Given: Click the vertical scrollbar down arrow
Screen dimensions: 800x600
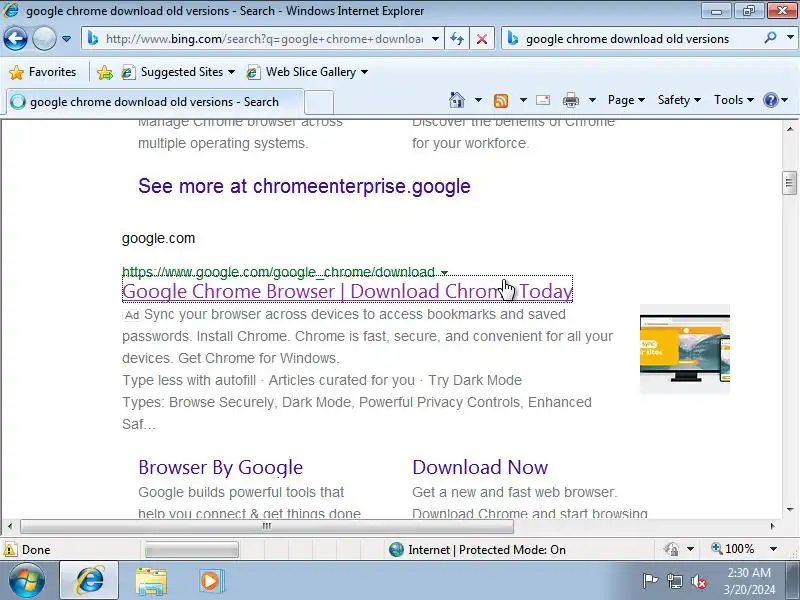Looking at the screenshot, I should pos(790,510).
